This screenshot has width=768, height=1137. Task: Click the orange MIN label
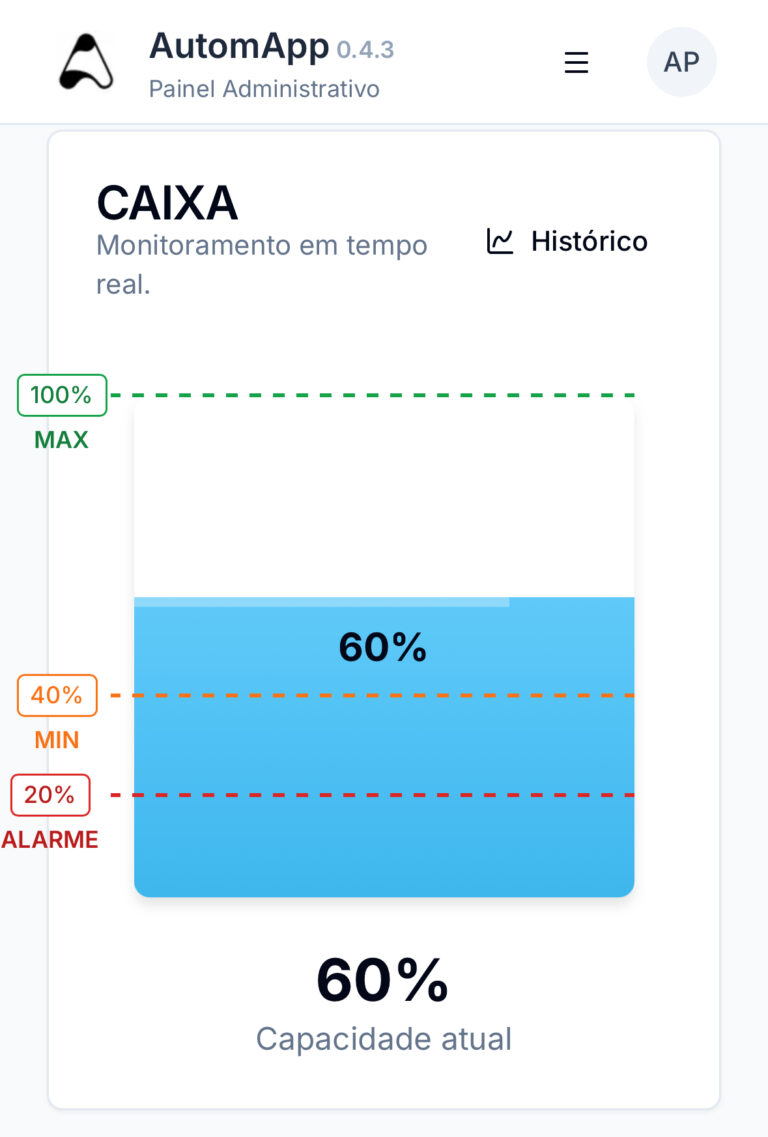[57, 740]
